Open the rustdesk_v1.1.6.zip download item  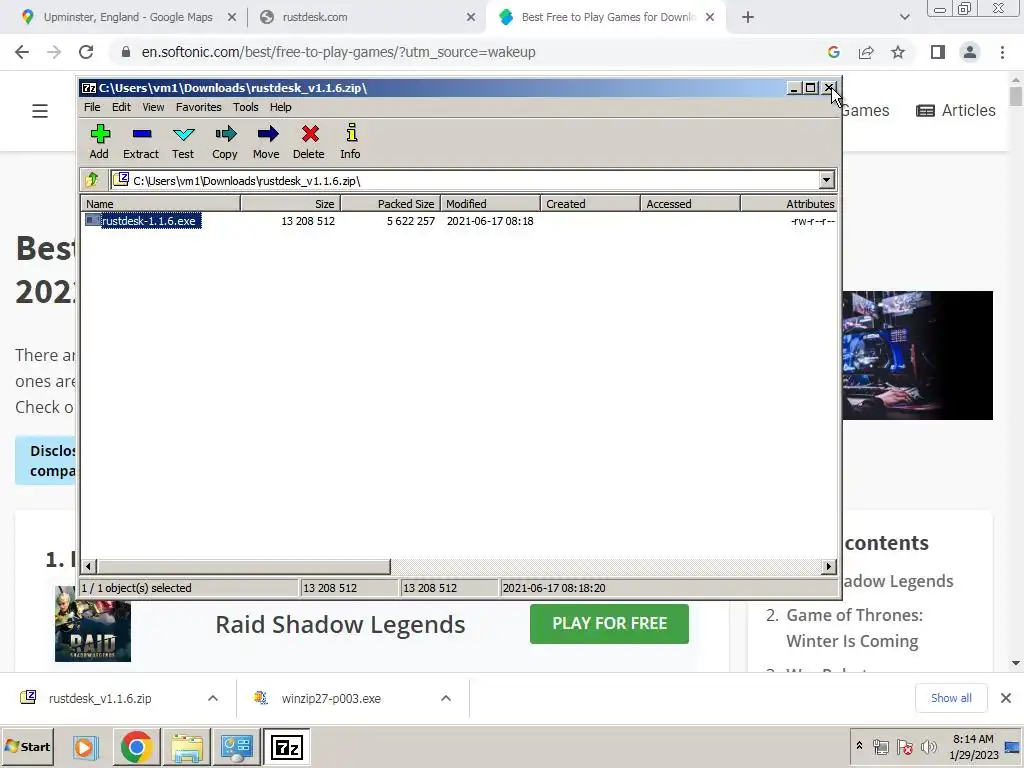100,698
